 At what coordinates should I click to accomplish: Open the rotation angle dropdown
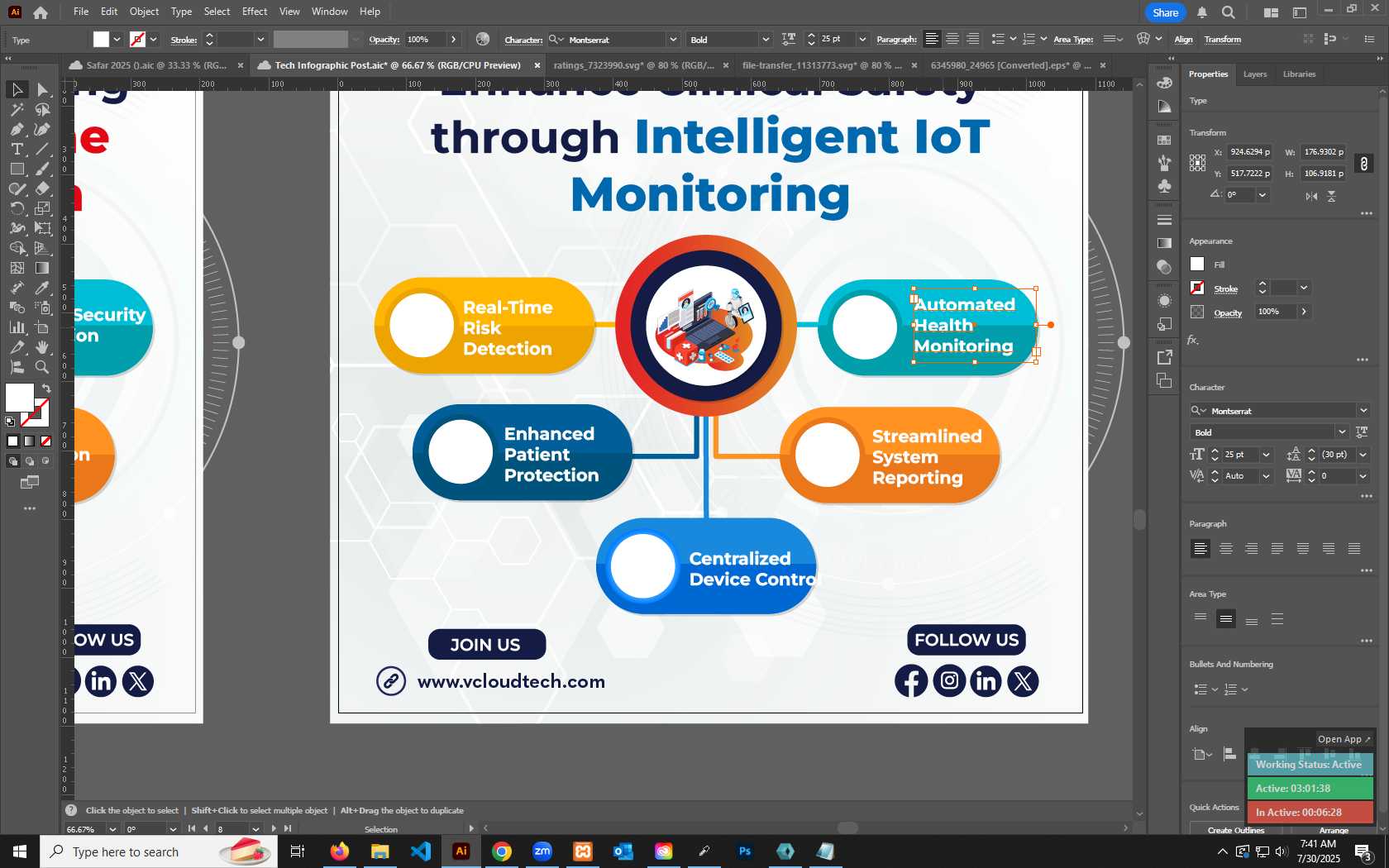pos(1263,195)
